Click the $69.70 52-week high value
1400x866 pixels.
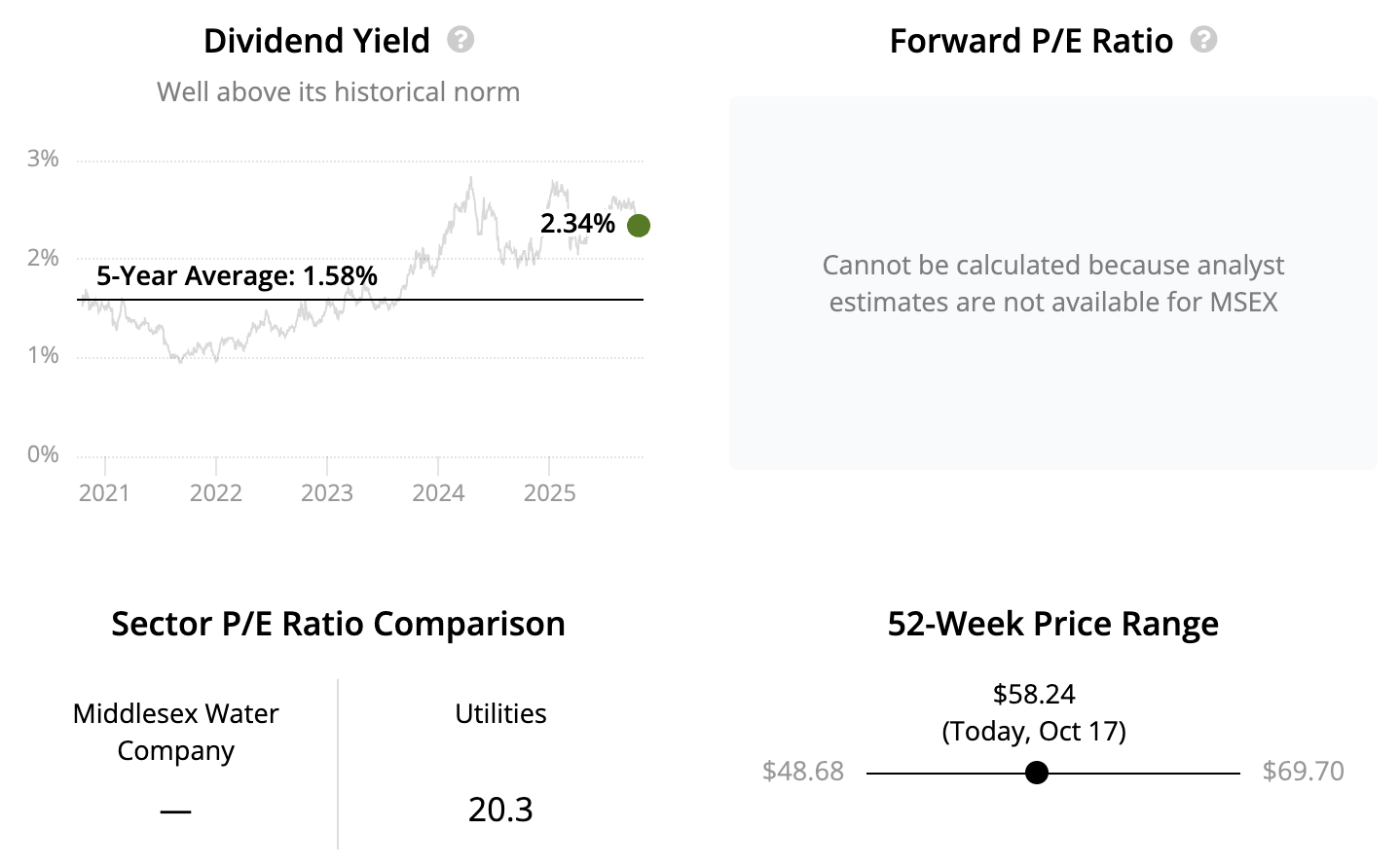pyautogui.click(x=1303, y=771)
